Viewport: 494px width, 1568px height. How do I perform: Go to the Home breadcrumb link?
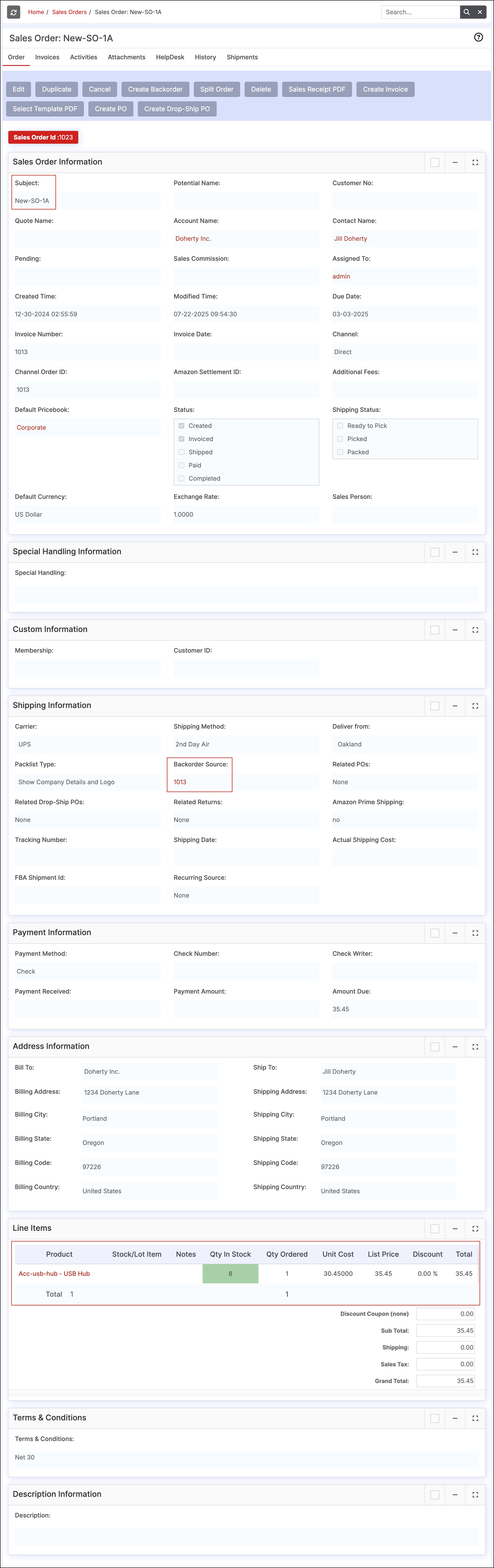pos(36,12)
